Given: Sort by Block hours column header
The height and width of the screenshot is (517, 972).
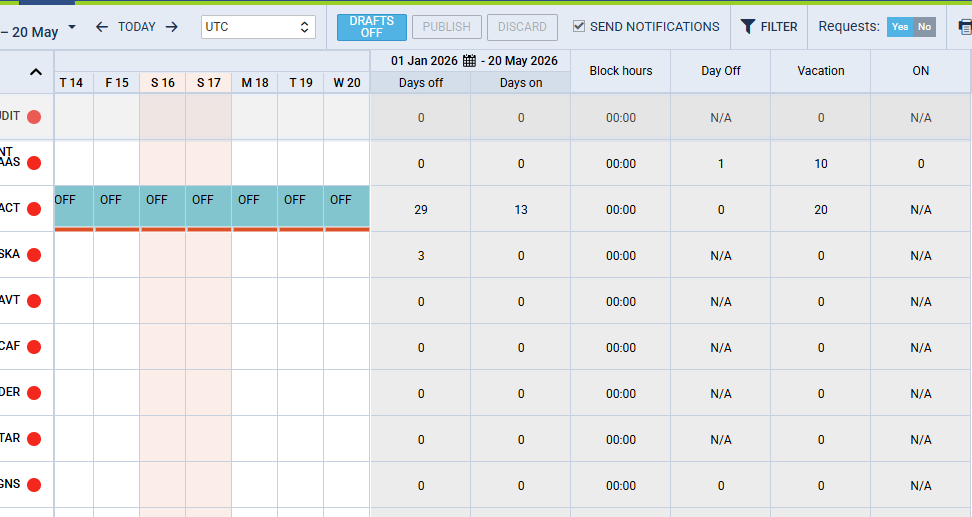Looking at the screenshot, I should 621,71.
